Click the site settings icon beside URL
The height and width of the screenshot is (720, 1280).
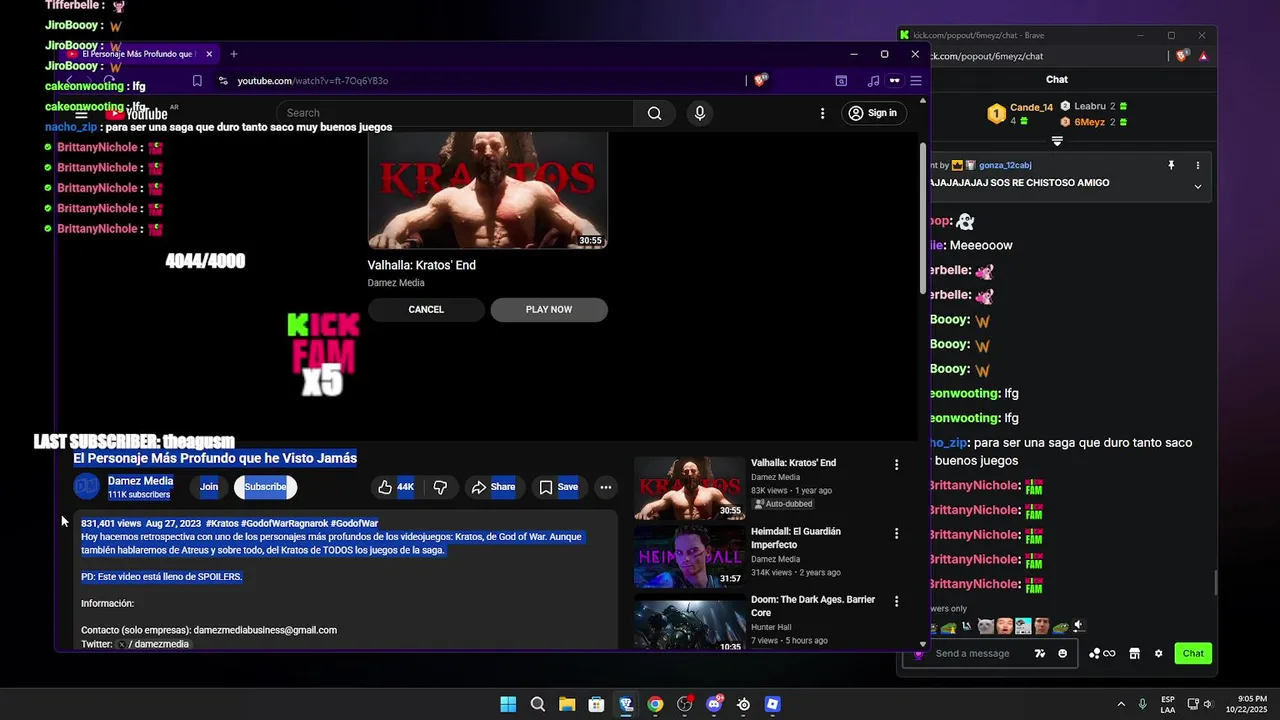(222, 81)
